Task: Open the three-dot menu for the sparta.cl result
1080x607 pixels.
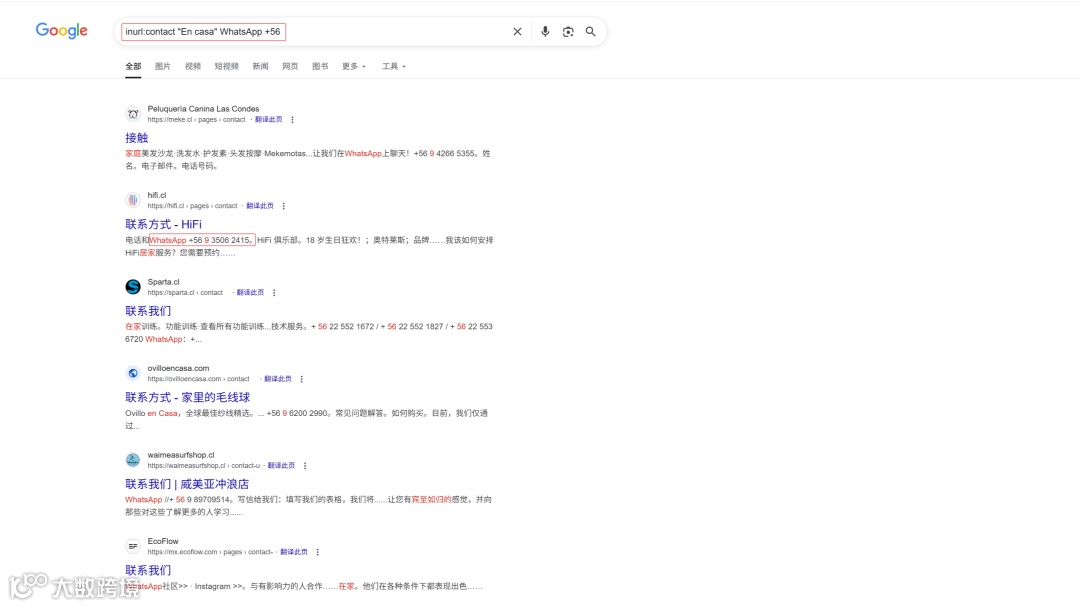Action: tap(274, 293)
